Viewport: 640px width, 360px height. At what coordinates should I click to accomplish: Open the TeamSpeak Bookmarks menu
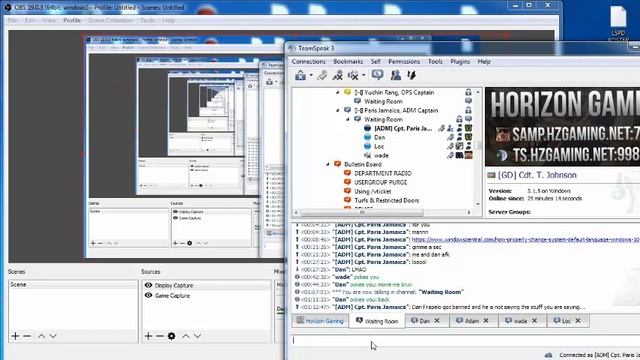[x=348, y=62]
